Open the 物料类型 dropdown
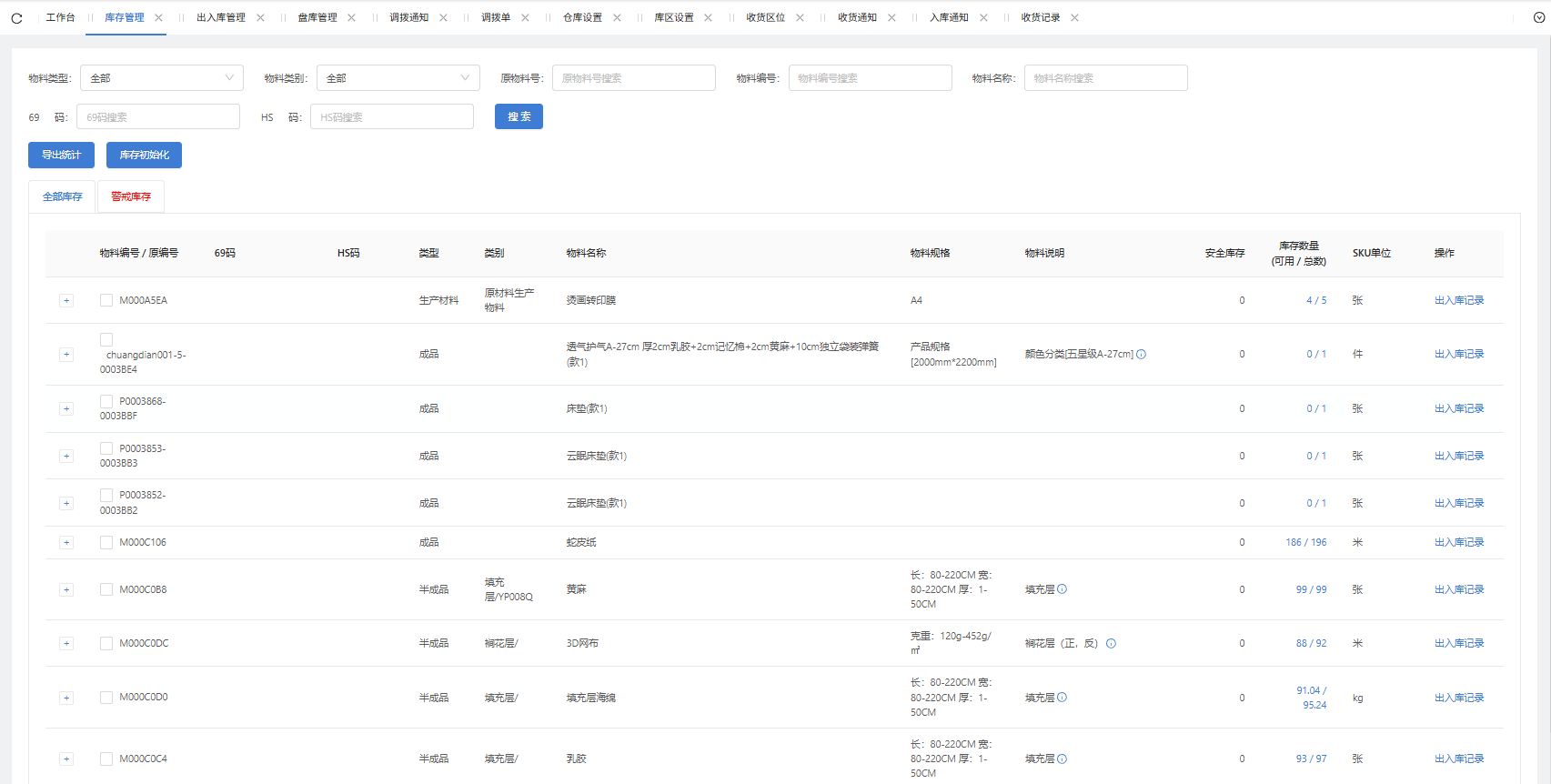Screen dimensions: 1551x784 point(162,78)
